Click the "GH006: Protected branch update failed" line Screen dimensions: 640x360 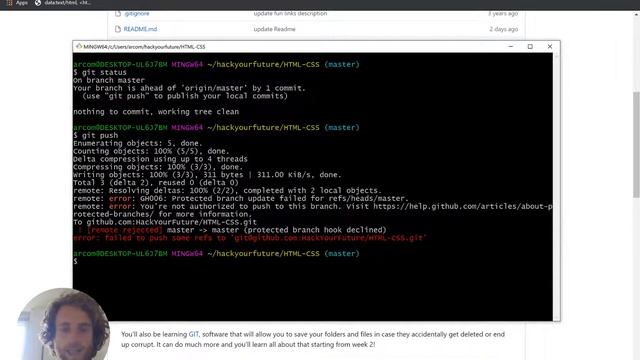pyautogui.click(x=241, y=198)
